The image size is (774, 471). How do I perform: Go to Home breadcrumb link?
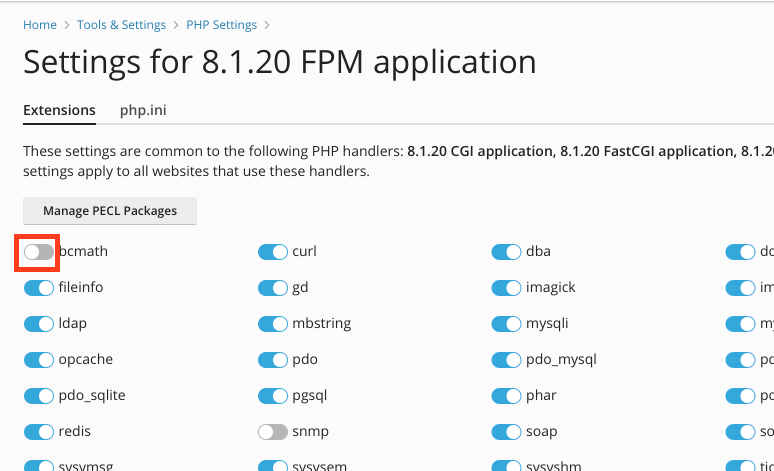(40, 24)
